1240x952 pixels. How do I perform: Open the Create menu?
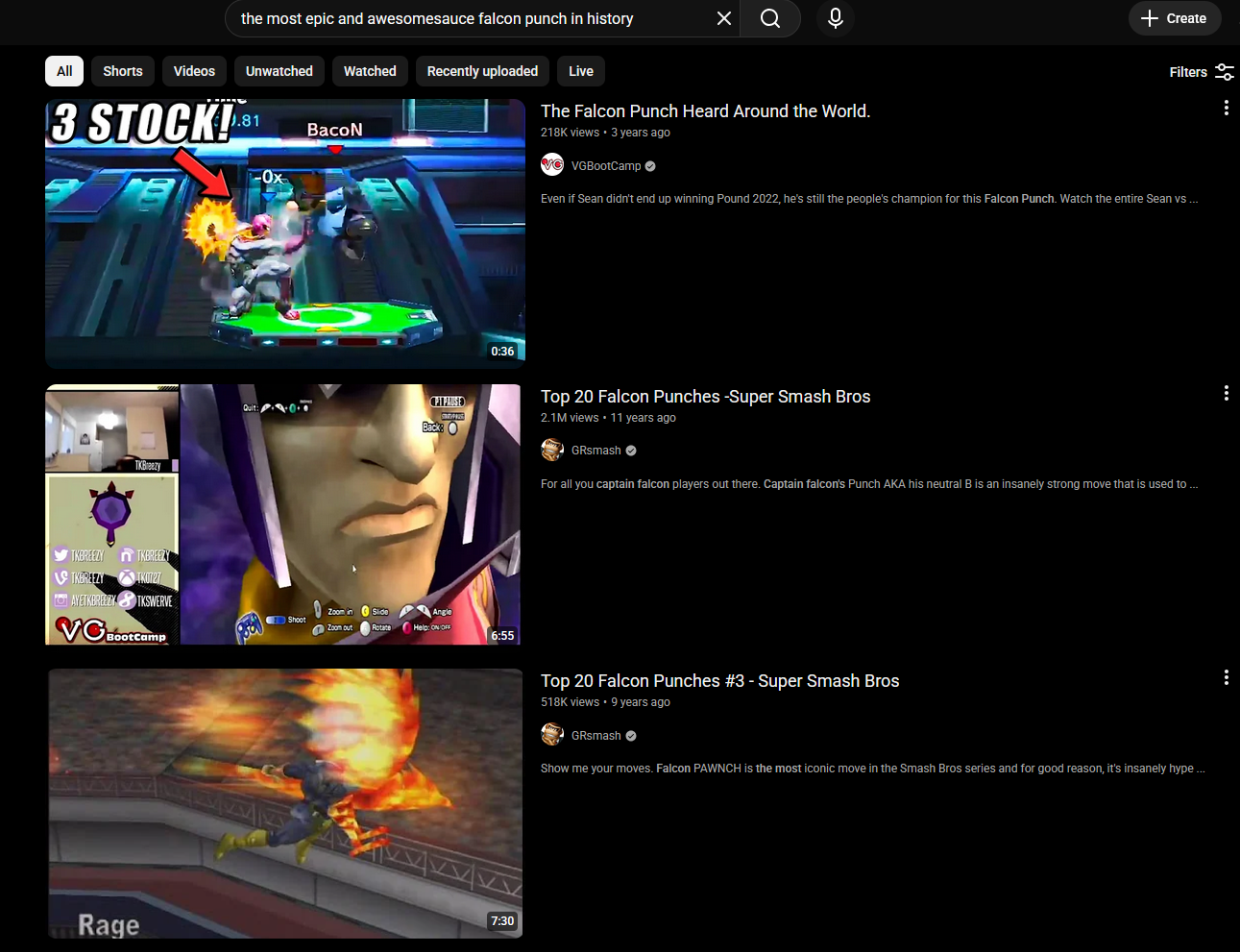1175,18
